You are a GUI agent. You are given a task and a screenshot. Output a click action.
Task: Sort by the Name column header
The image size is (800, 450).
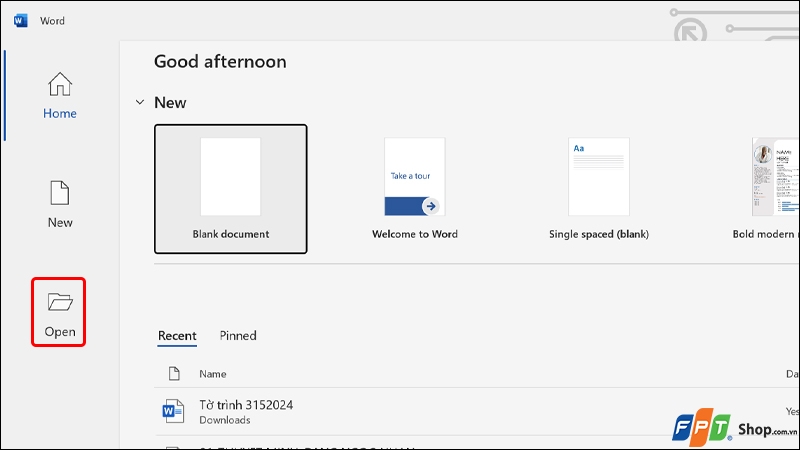[213, 374]
